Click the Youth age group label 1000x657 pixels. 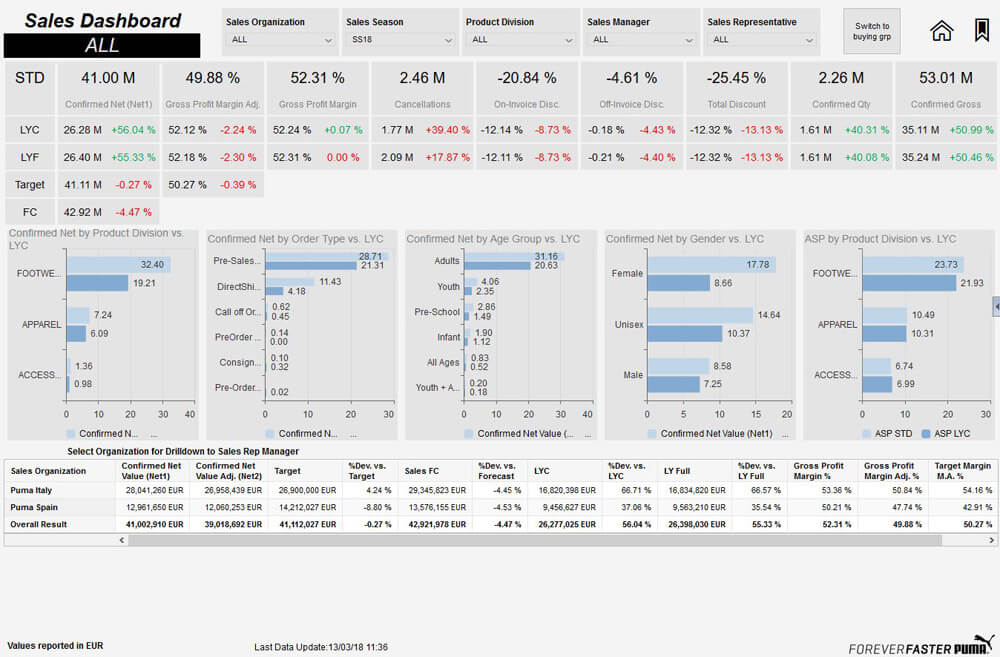point(448,287)
